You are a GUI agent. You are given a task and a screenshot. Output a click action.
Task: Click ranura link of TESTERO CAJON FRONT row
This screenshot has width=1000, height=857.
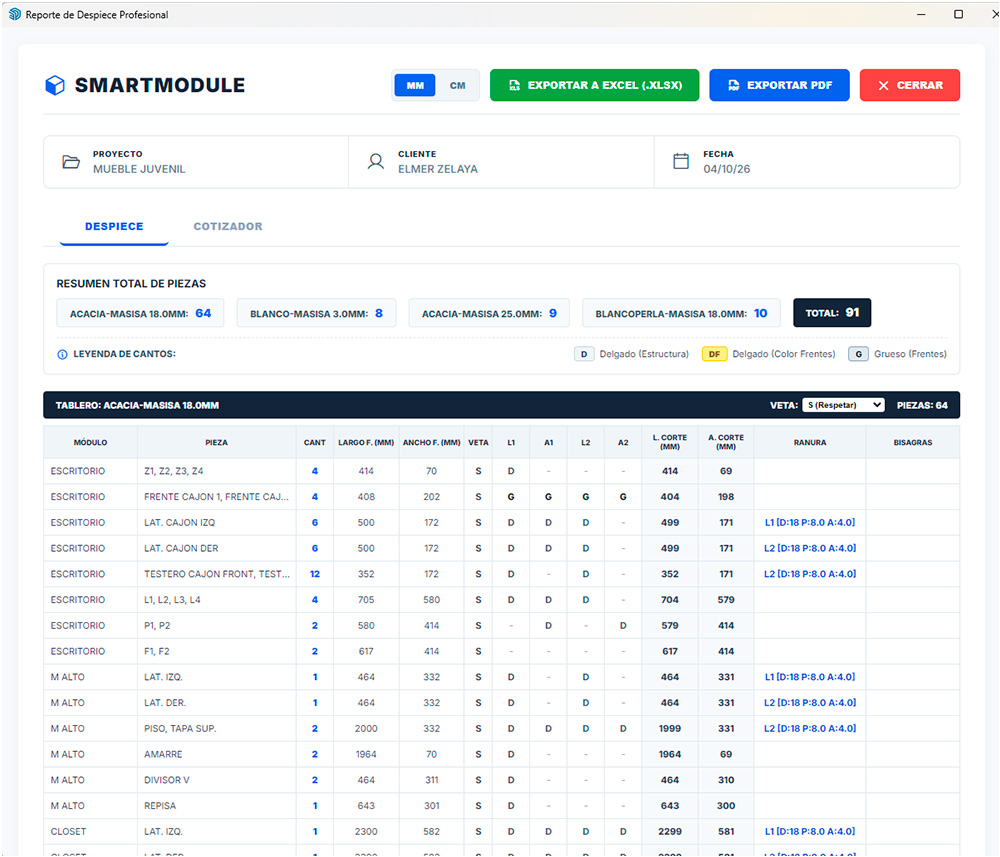click(810, 574)
